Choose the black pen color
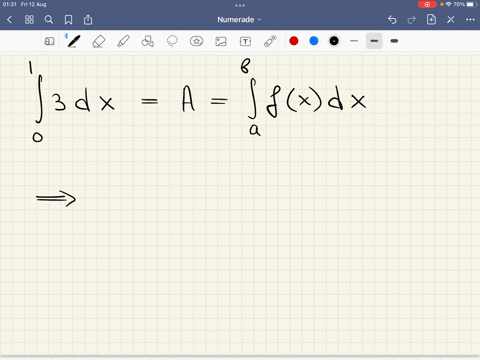This screenshot has height=360, width=480. pos(334,41)
